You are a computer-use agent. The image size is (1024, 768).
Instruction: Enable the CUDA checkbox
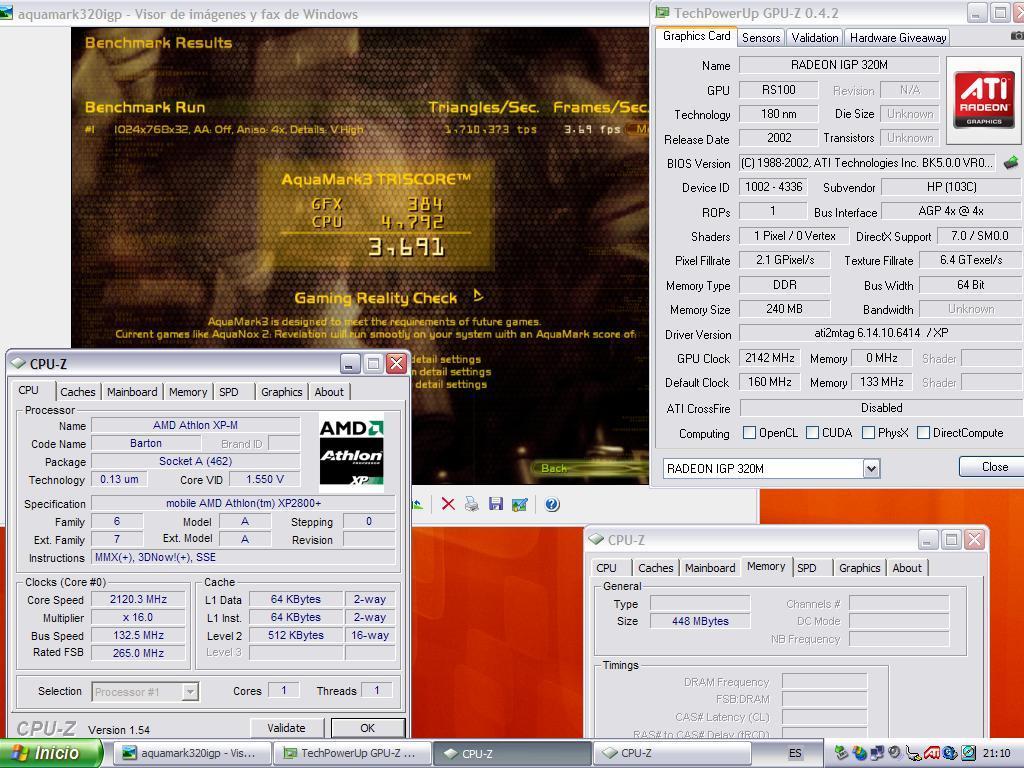click(812, 432)
